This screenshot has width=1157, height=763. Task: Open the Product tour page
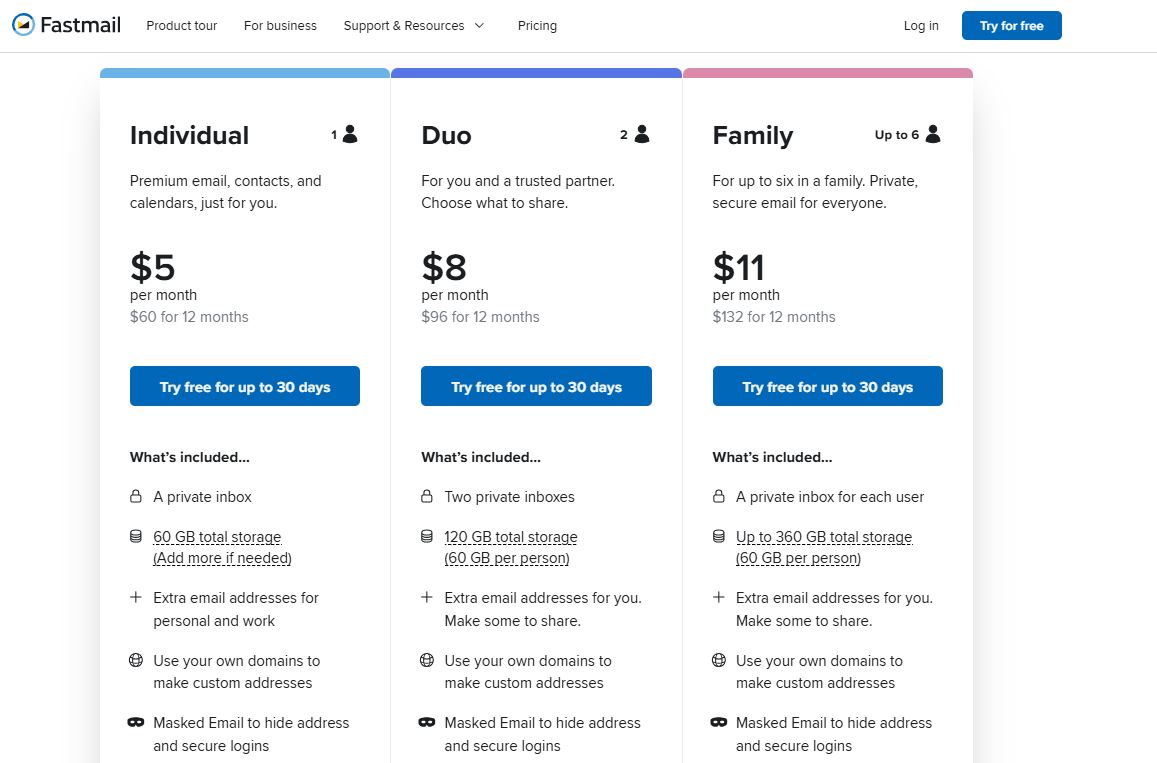tap(181, 26)
